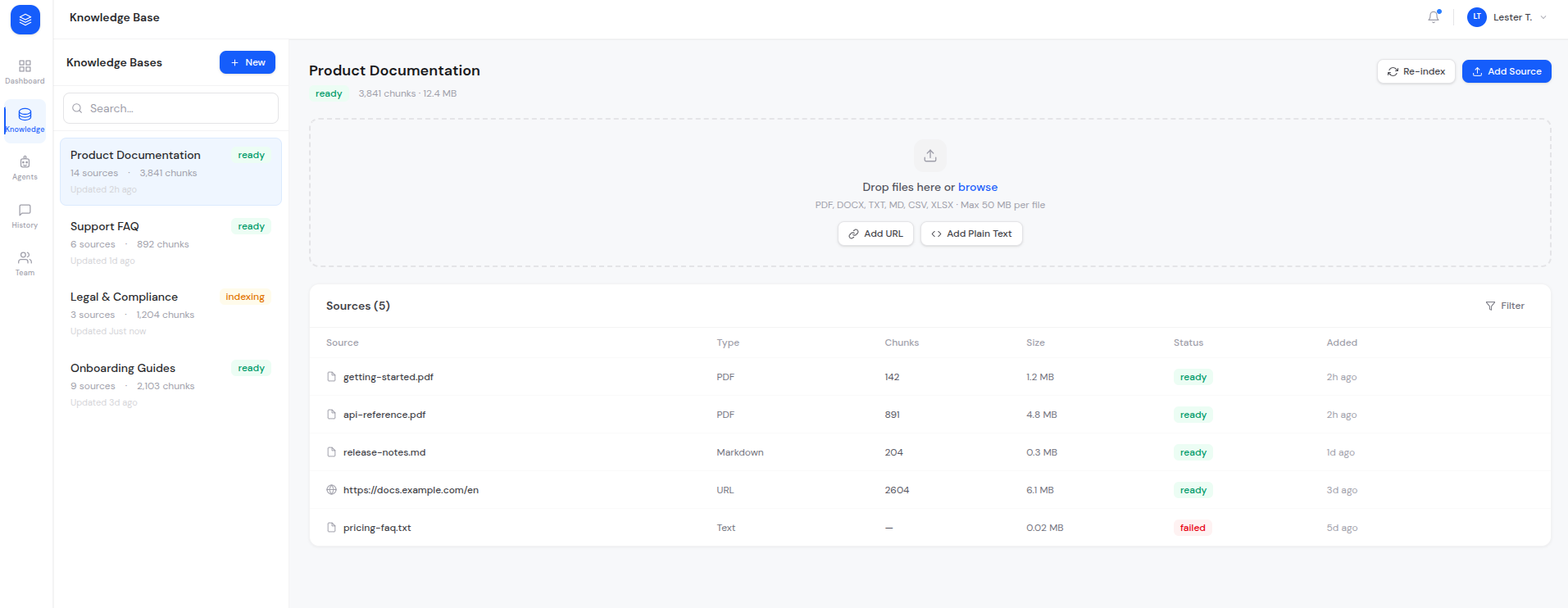Click the notifications bell icon
The width and height of the screenshot is (1568, 608).
(x=1434, y=16)
